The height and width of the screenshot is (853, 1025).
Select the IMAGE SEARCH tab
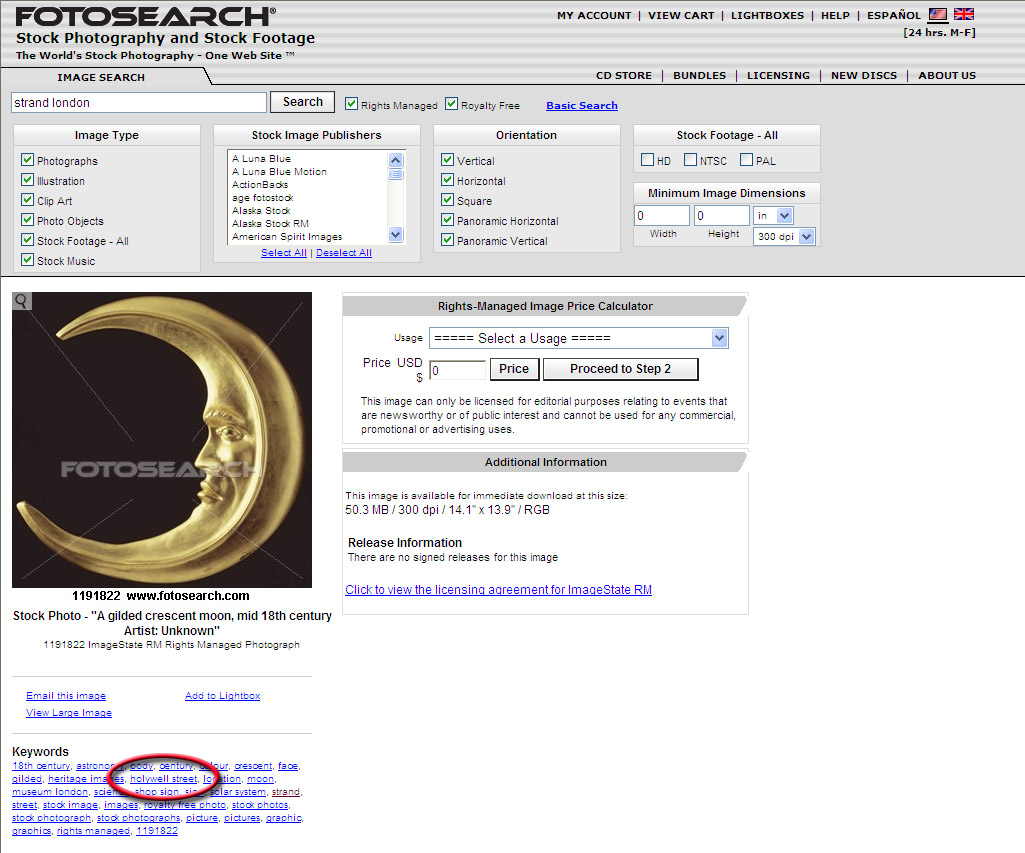click(101, 77)
